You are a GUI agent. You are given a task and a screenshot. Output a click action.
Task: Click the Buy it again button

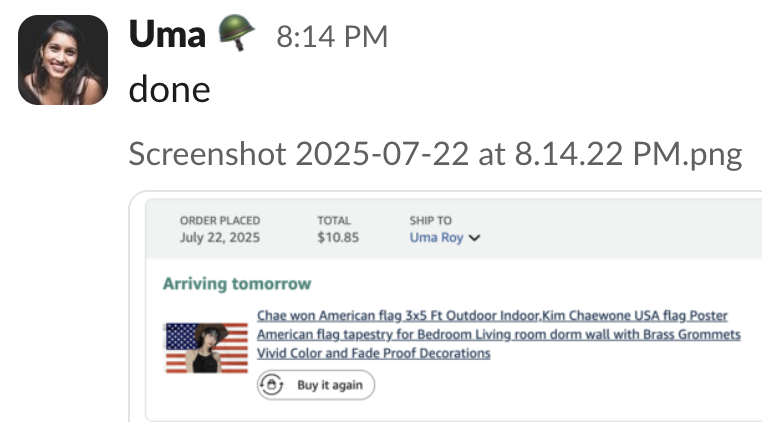tap(316, 385)
